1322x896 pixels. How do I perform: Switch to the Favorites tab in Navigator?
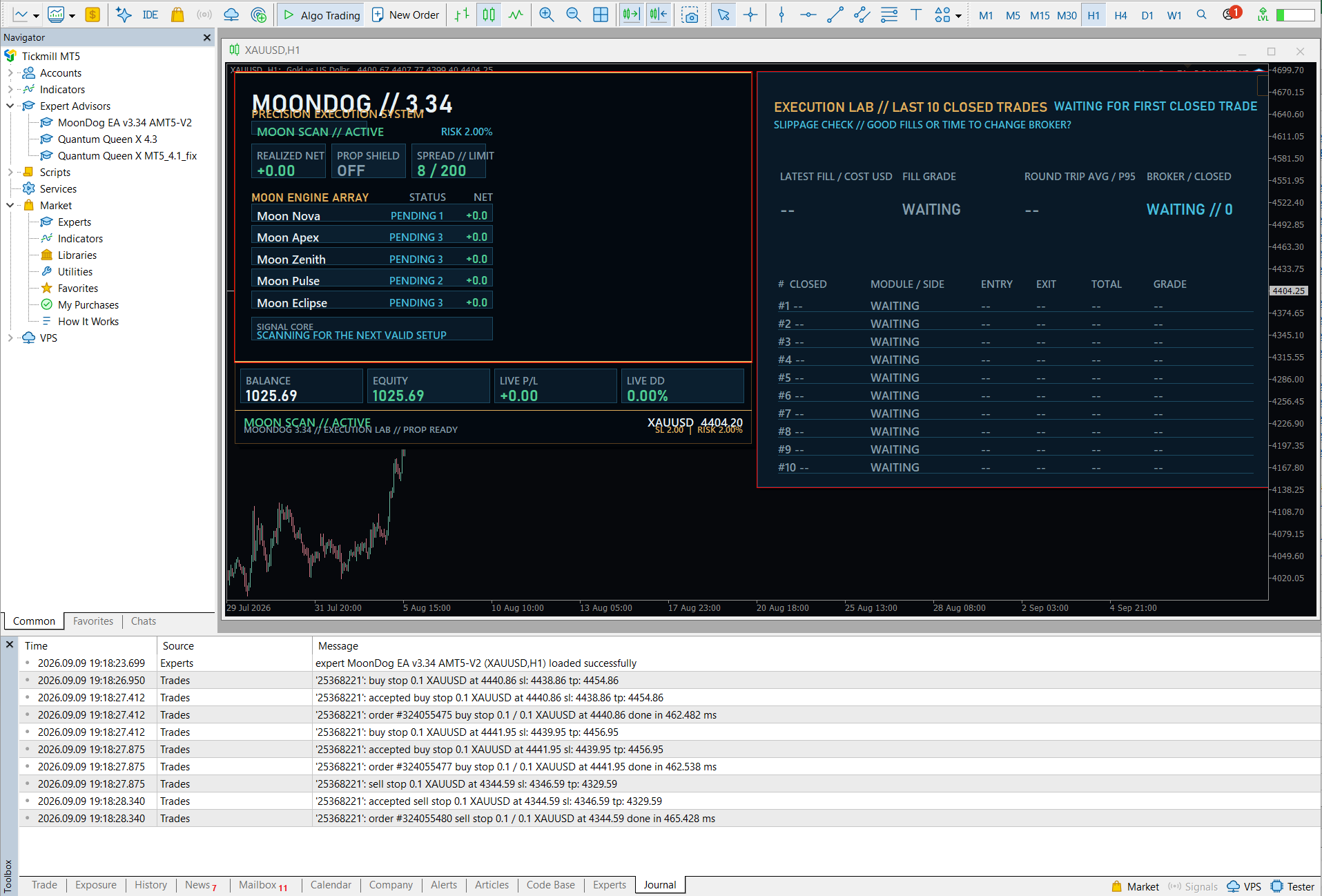pyautogui.click(x=93, y=621)
